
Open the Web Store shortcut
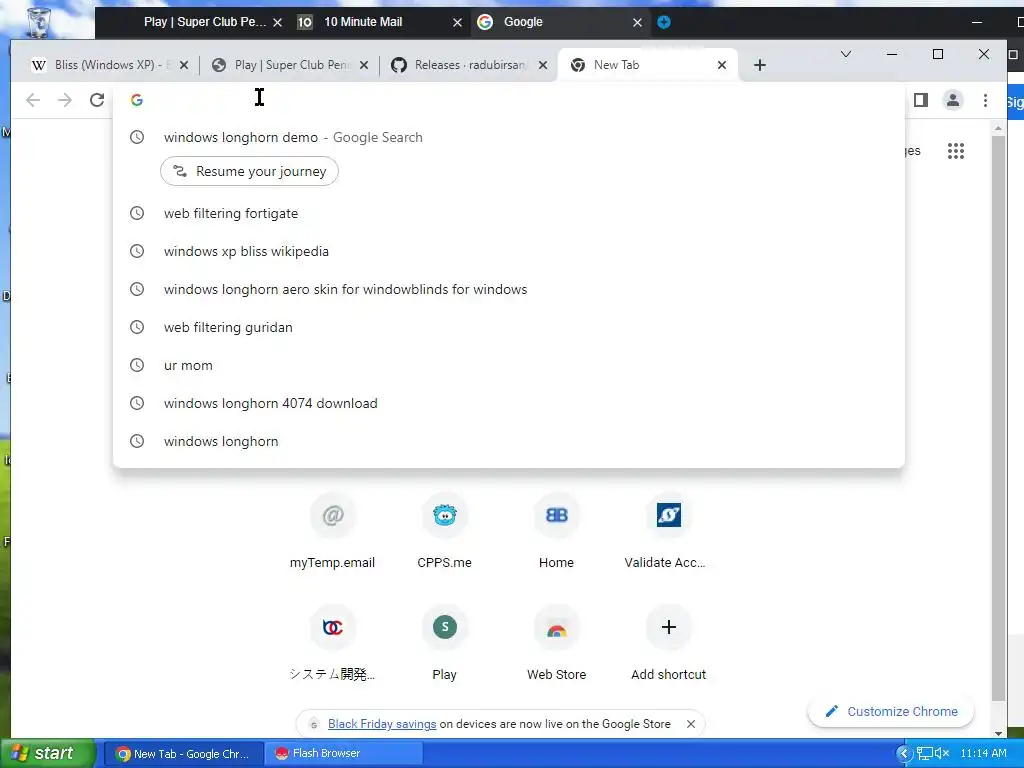556,643
